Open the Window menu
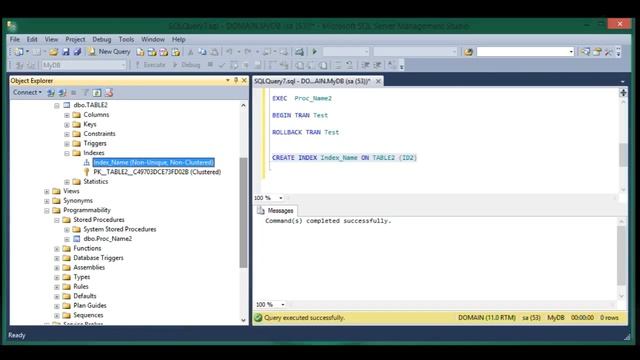Viewport: 640px width, 360px height. click(153, 40)
